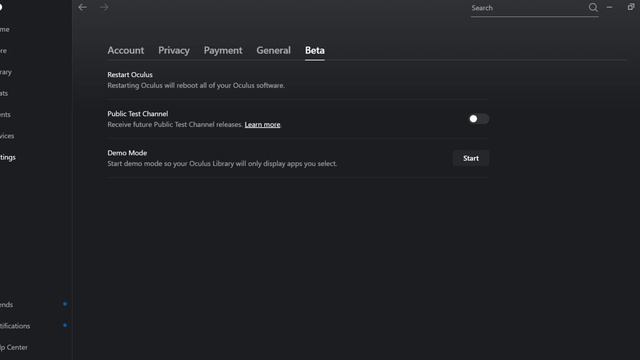Open the Payment tab
640x360 pixels.
click(x=223, y=50)
